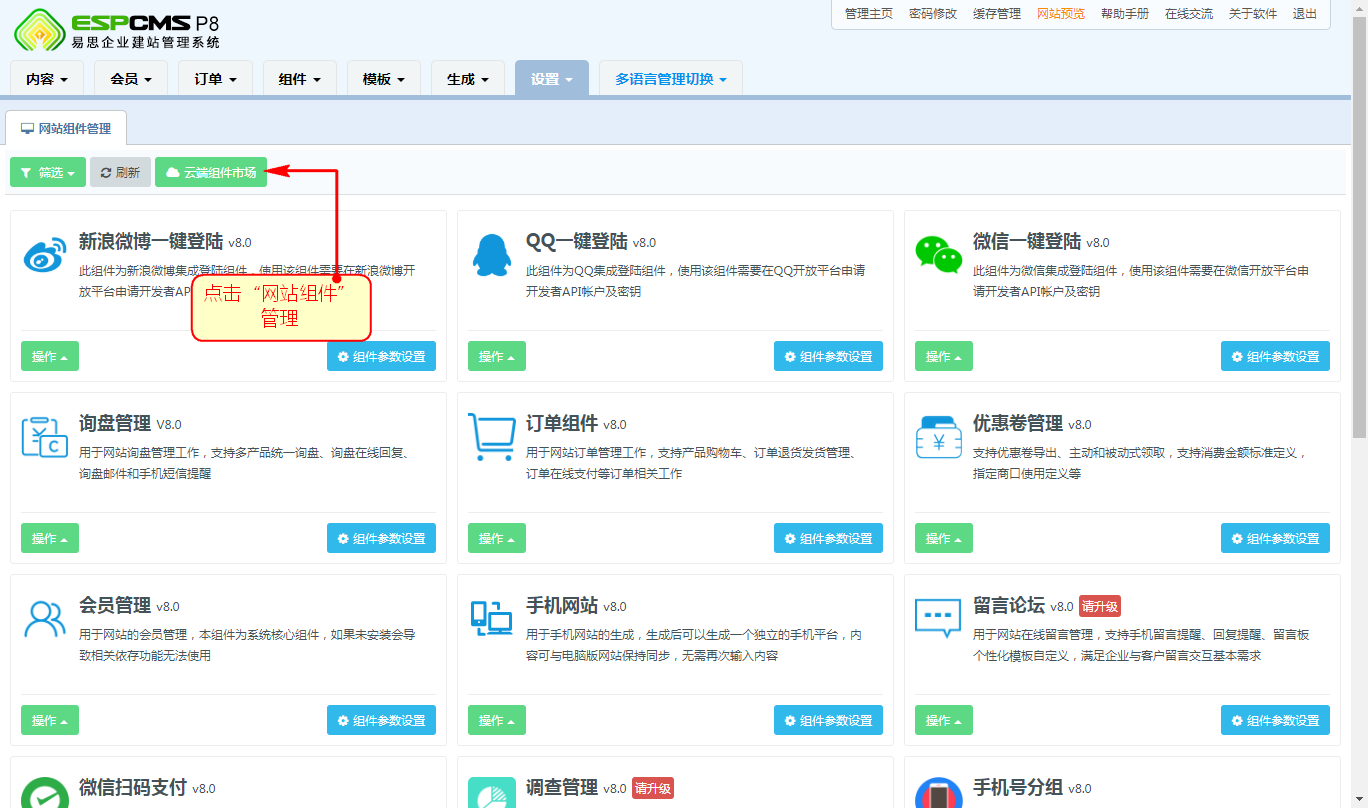Click the Sina Weibo login component icon

tap(44, 257)
